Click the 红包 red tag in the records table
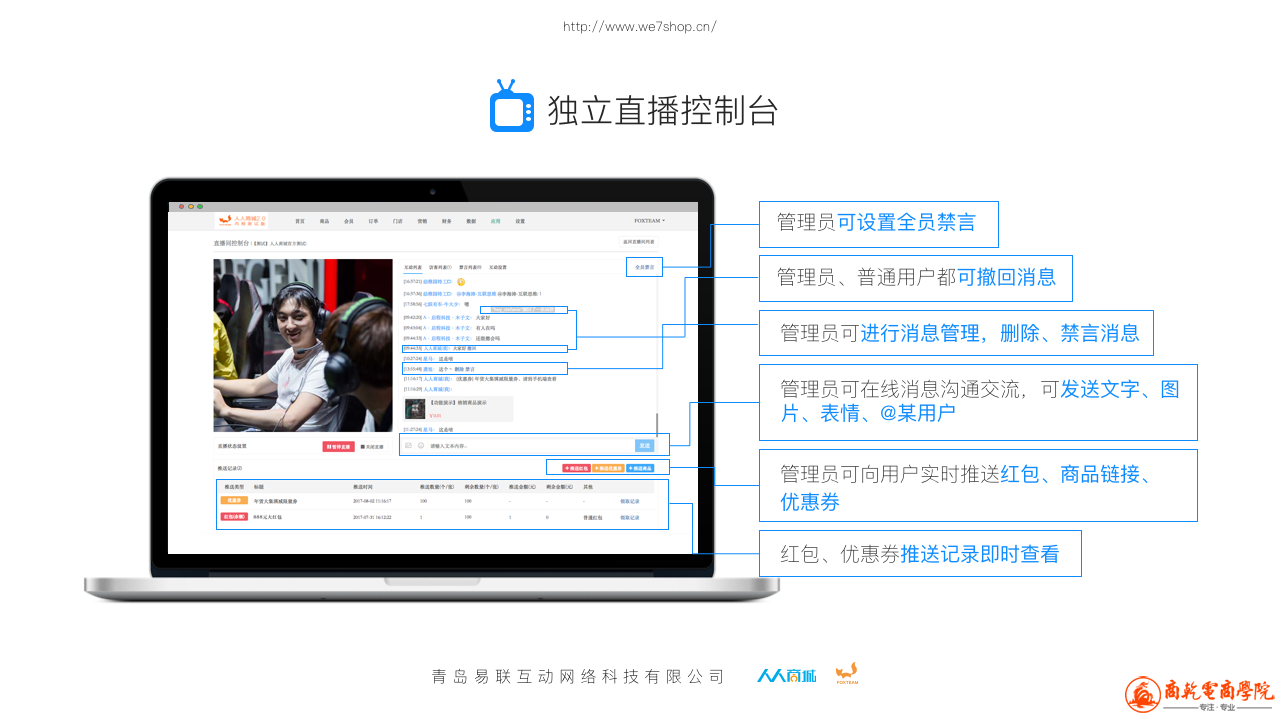 tap(234, 517)
